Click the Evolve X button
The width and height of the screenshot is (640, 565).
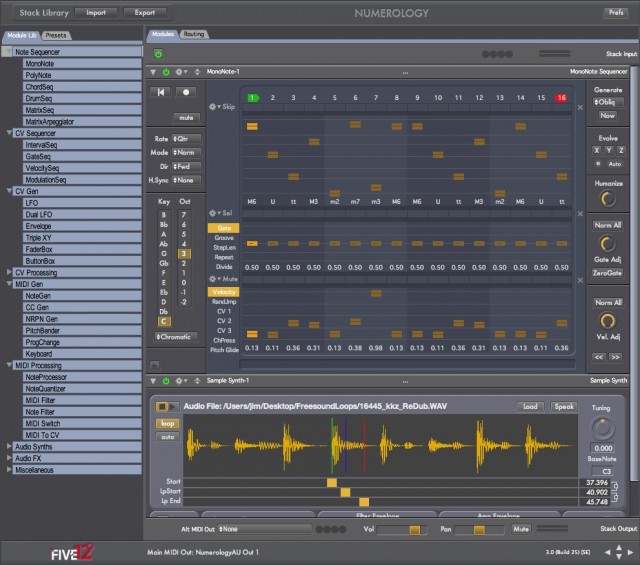[x=596, y=149]
